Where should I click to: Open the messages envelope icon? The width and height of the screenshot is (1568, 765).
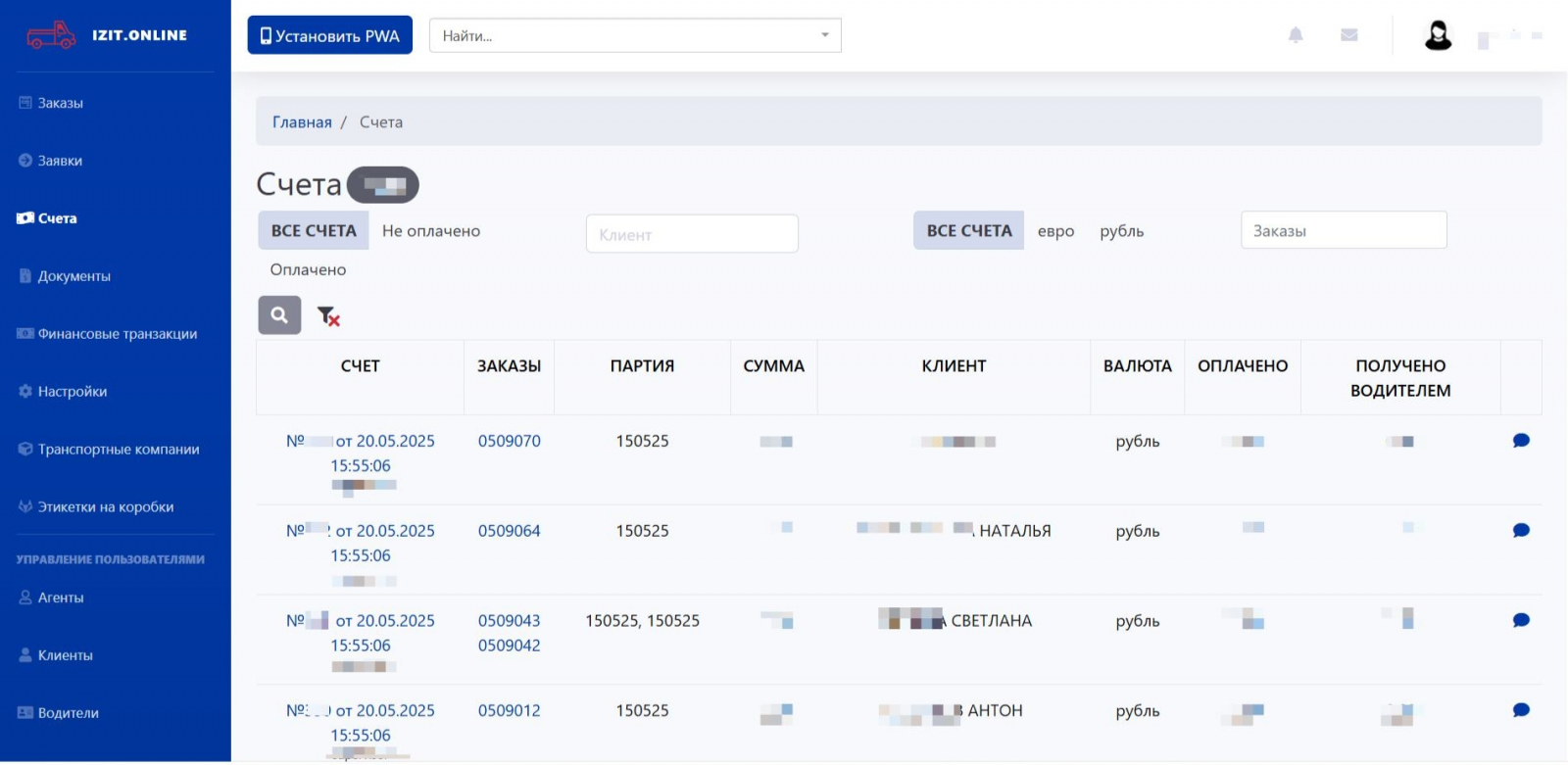pos(1349,35)
